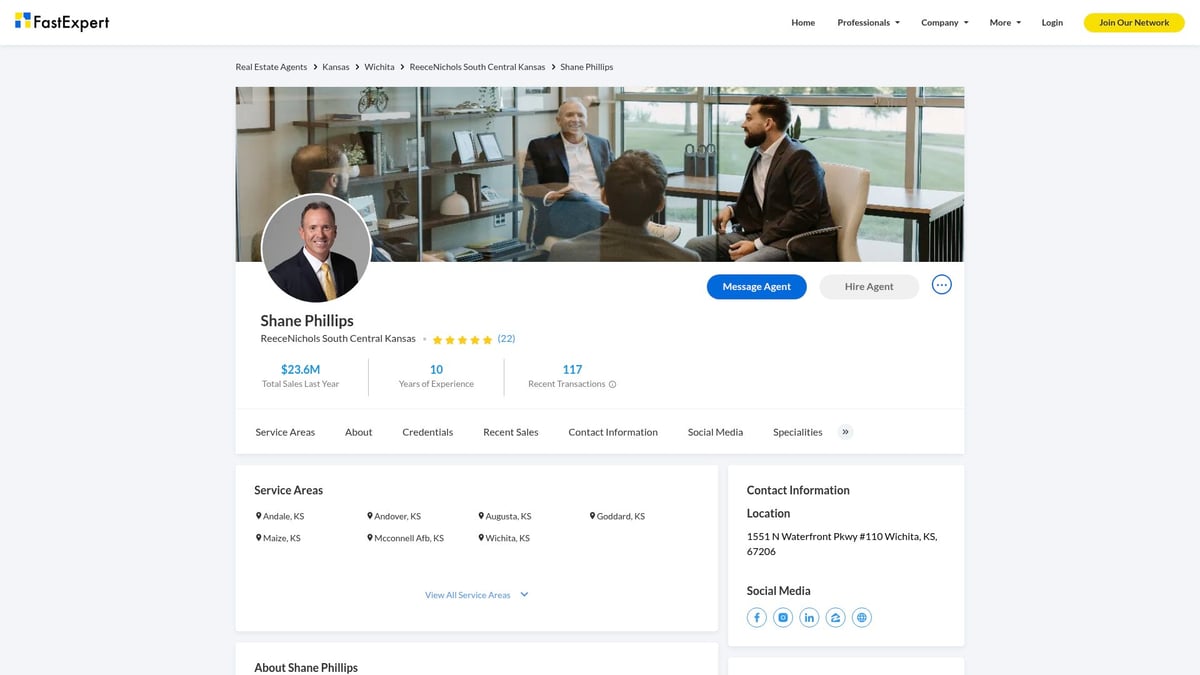
Task: Open Shane Phillips' Facebook profile icon
Action: click(x=757, y=617)
